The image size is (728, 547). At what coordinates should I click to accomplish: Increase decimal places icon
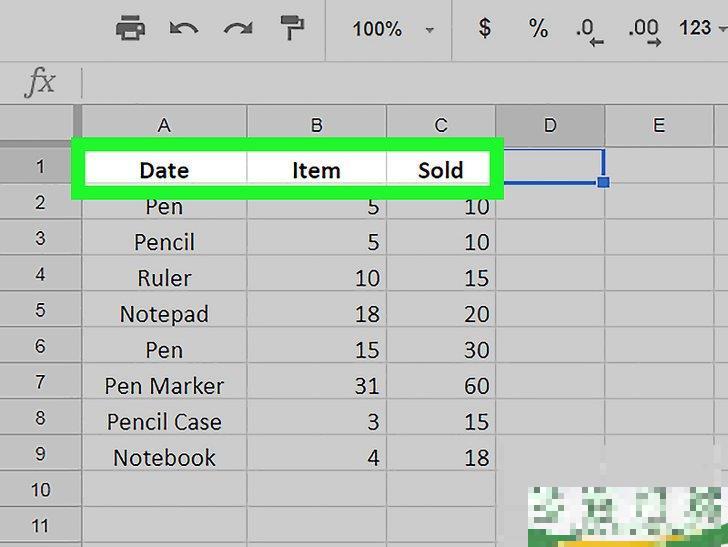tap(644, 30)
